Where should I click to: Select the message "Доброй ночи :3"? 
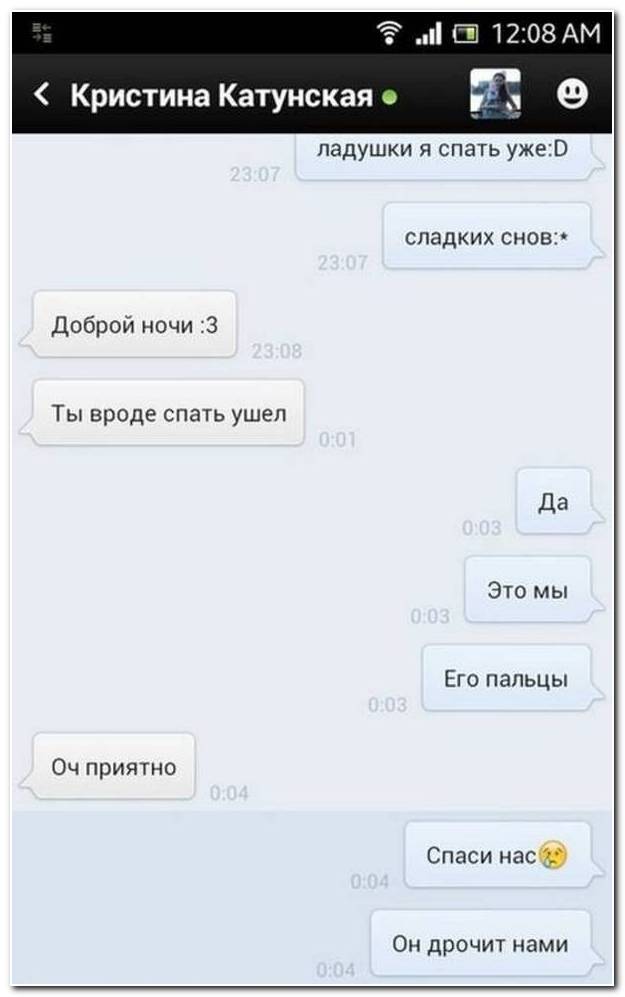[134, 325]
